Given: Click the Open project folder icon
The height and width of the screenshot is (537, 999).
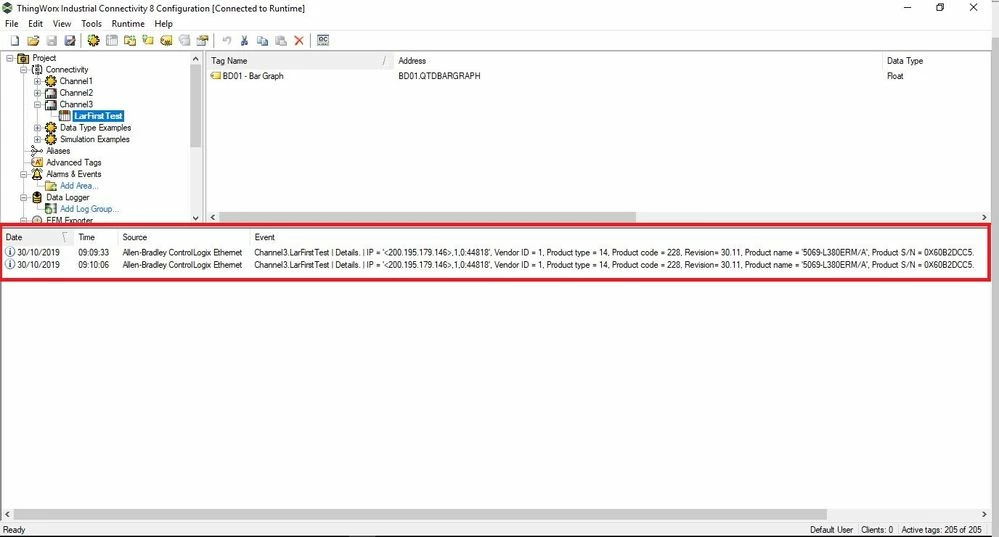Looking at the screenshot, I should tap(33, 41).
